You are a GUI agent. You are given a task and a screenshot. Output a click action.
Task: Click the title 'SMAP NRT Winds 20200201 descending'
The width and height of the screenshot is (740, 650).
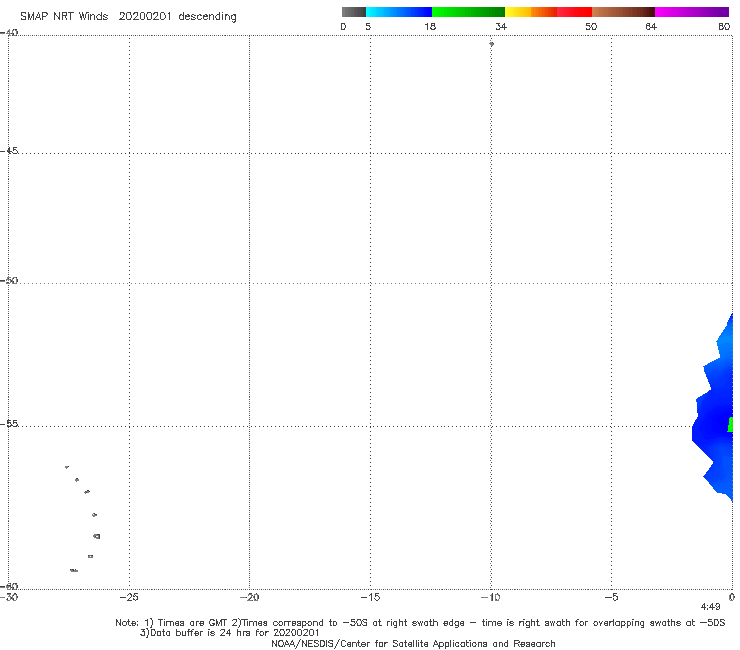(x=128, y=17)
